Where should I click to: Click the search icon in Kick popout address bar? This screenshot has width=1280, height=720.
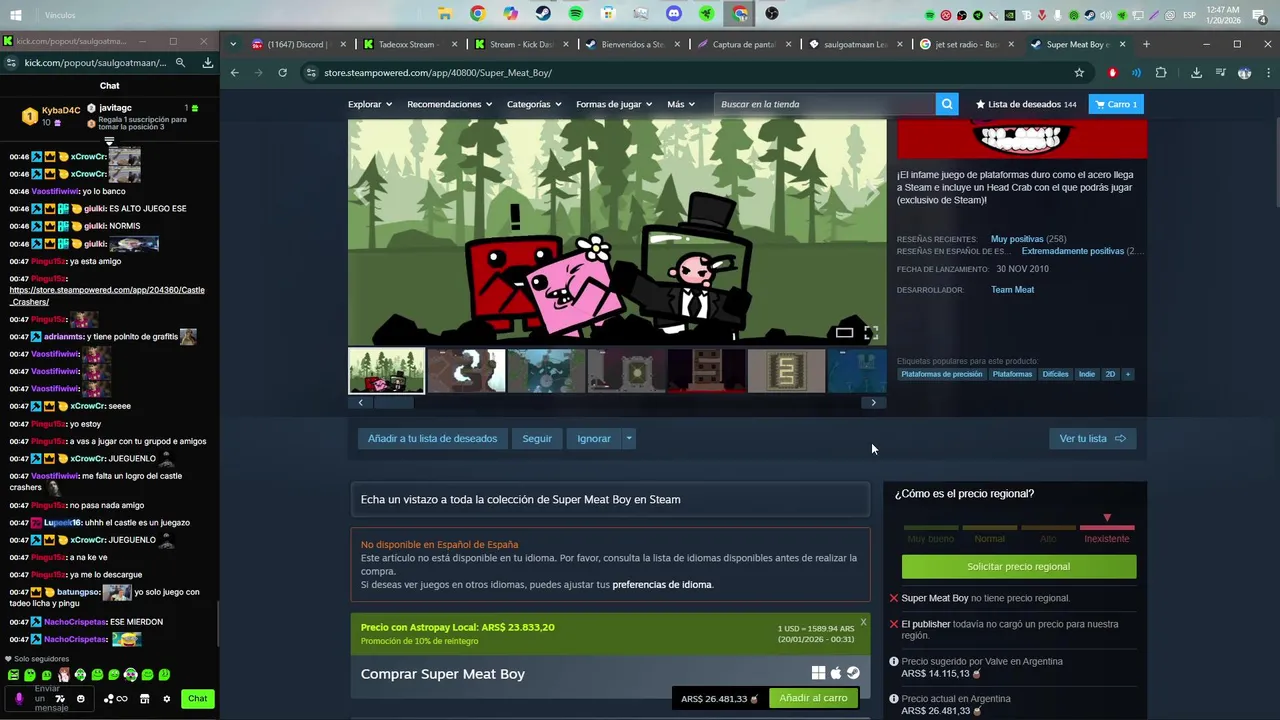click(180, 63)
